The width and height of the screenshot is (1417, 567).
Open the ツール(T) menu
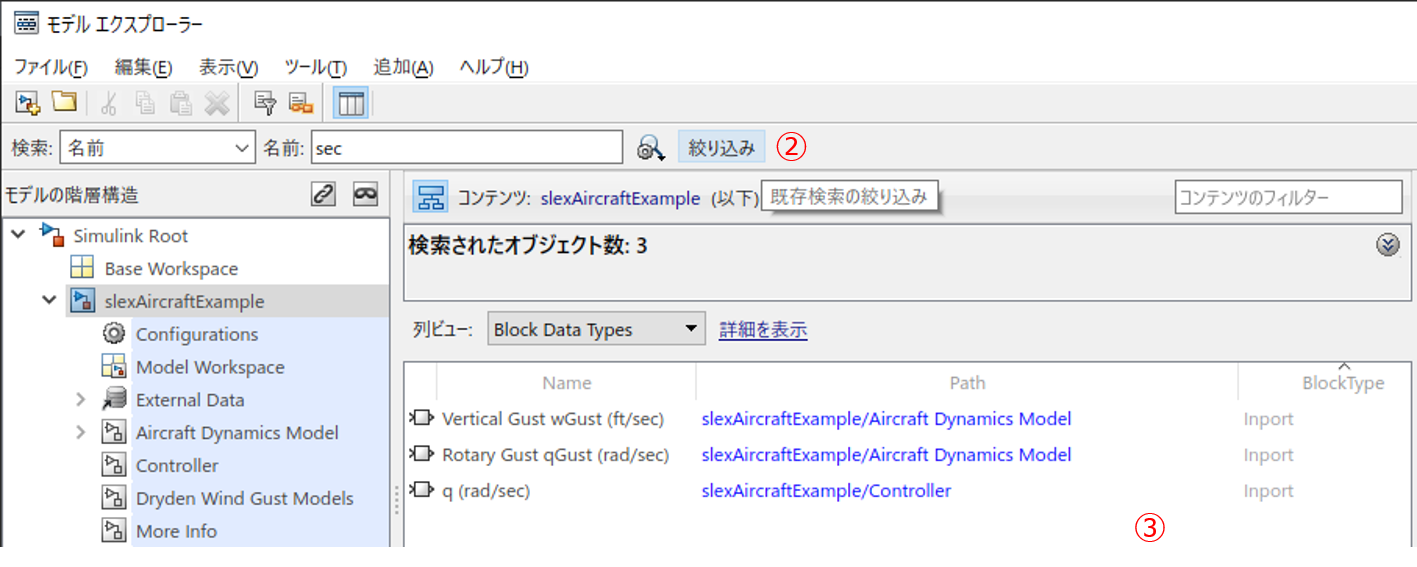[x=315, y=67]
